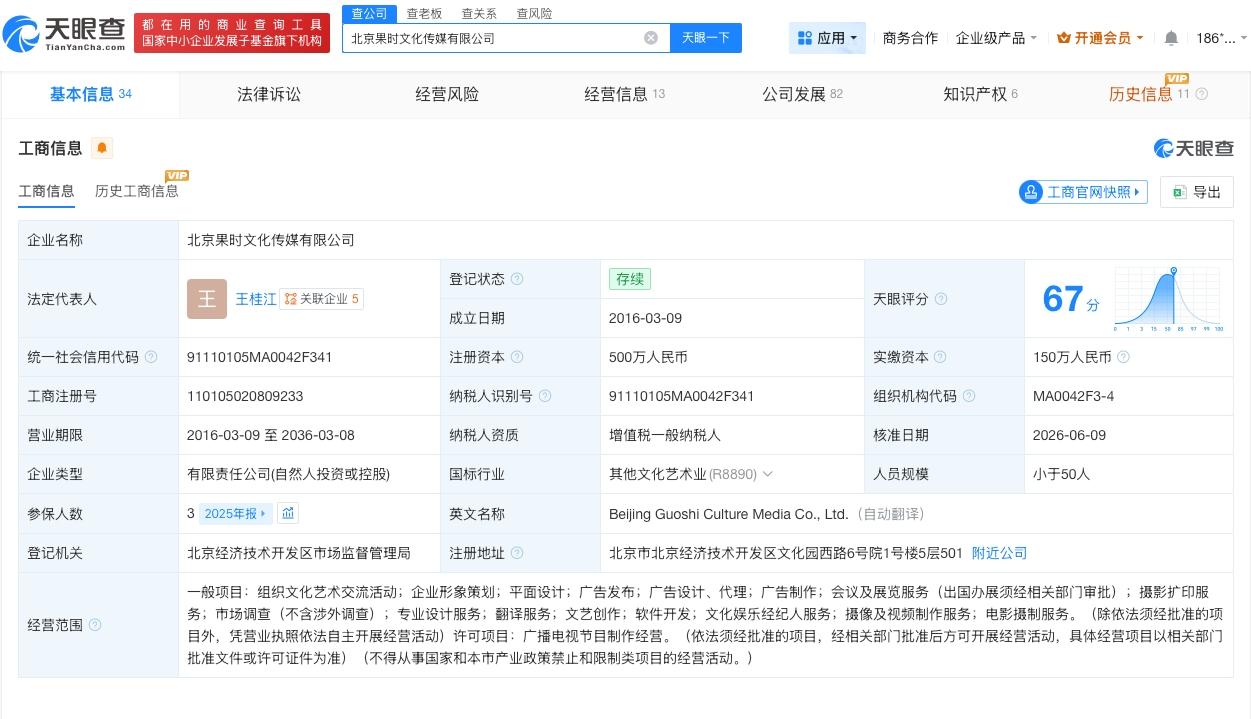Open the 基本信息 tab
1251x719 pixels.
point(90,94)
